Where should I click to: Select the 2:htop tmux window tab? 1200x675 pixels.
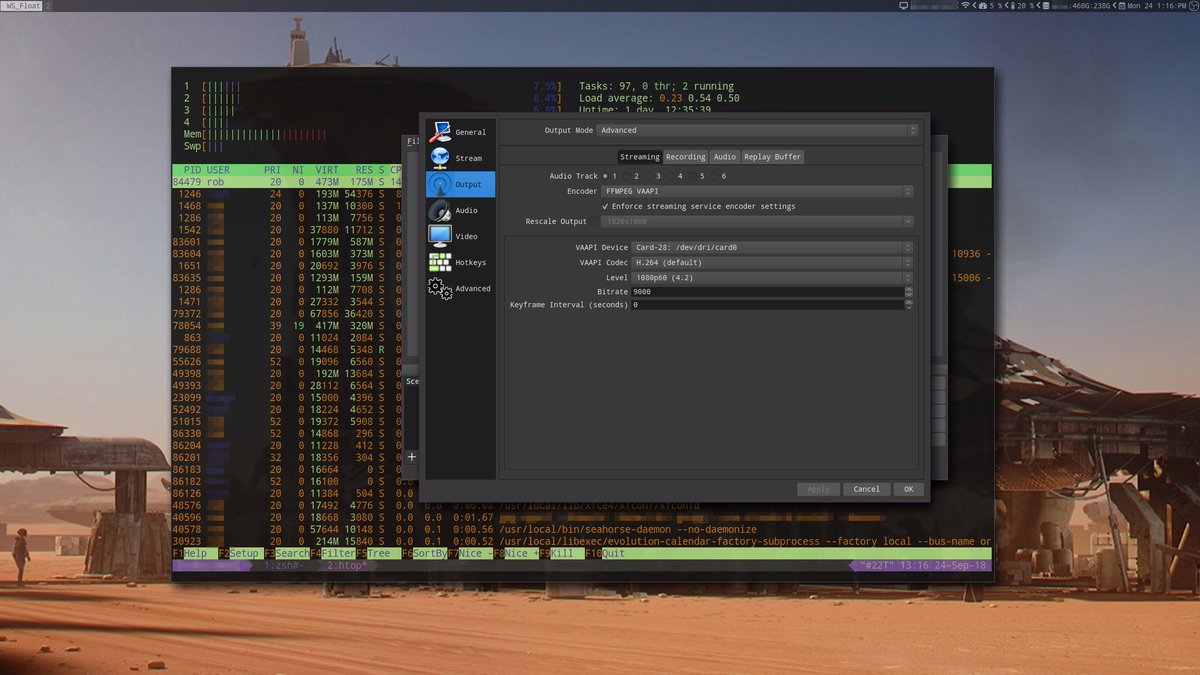(348, 566)
